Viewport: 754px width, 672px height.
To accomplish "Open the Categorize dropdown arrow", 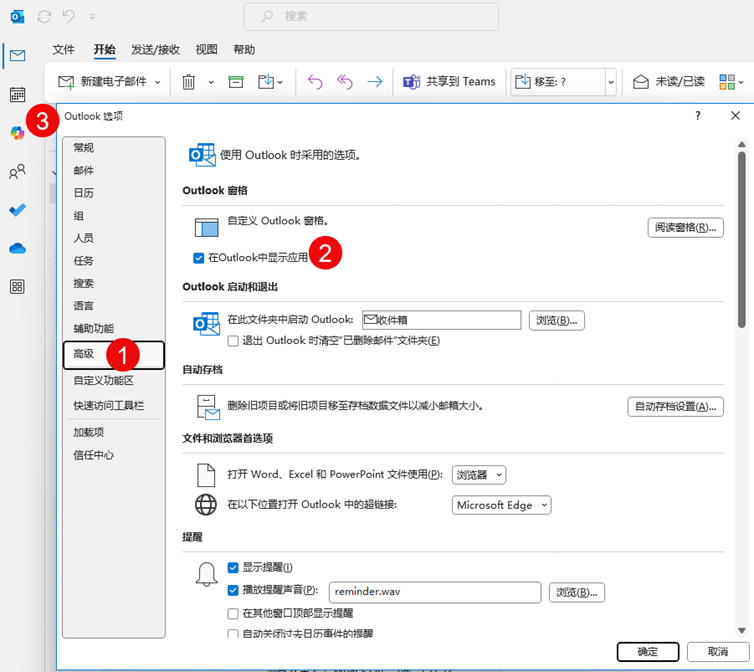I will 741,83.
